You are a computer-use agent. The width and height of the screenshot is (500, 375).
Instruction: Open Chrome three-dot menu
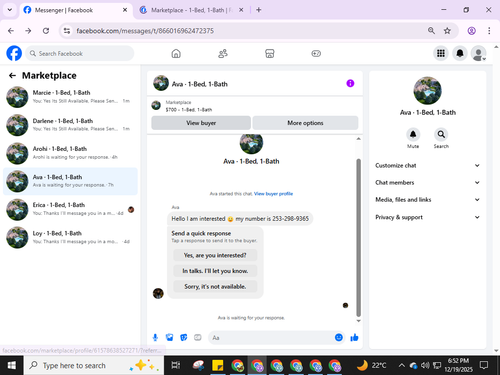(489, 31)
